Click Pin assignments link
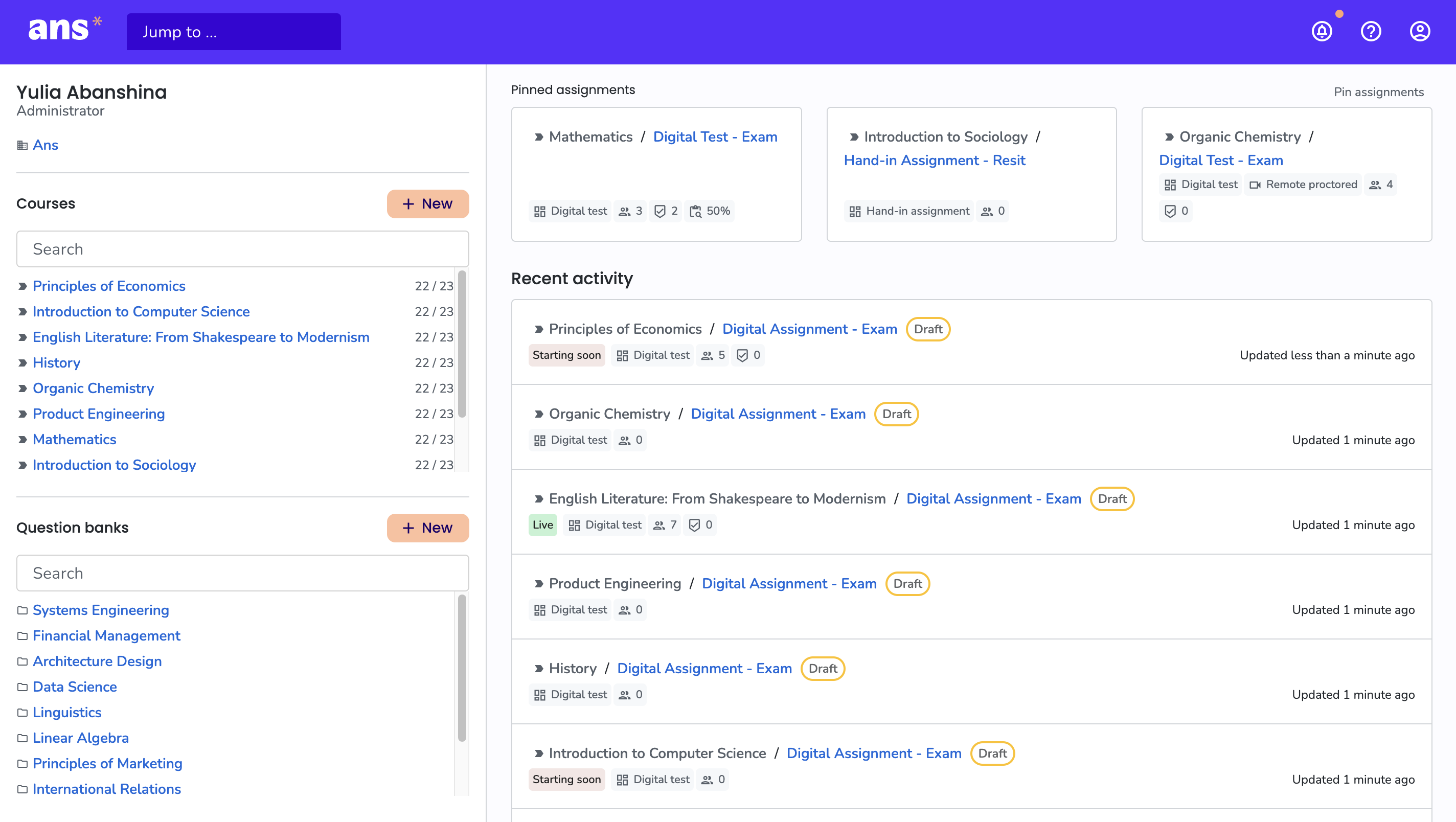The image size is (1456, 822). 1379,92
